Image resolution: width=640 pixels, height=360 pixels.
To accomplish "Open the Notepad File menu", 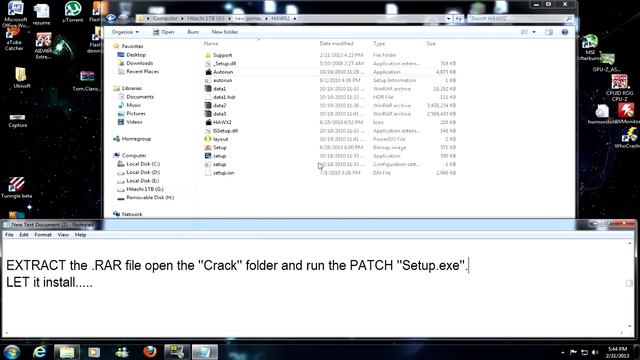I will (x=9, y=235).
